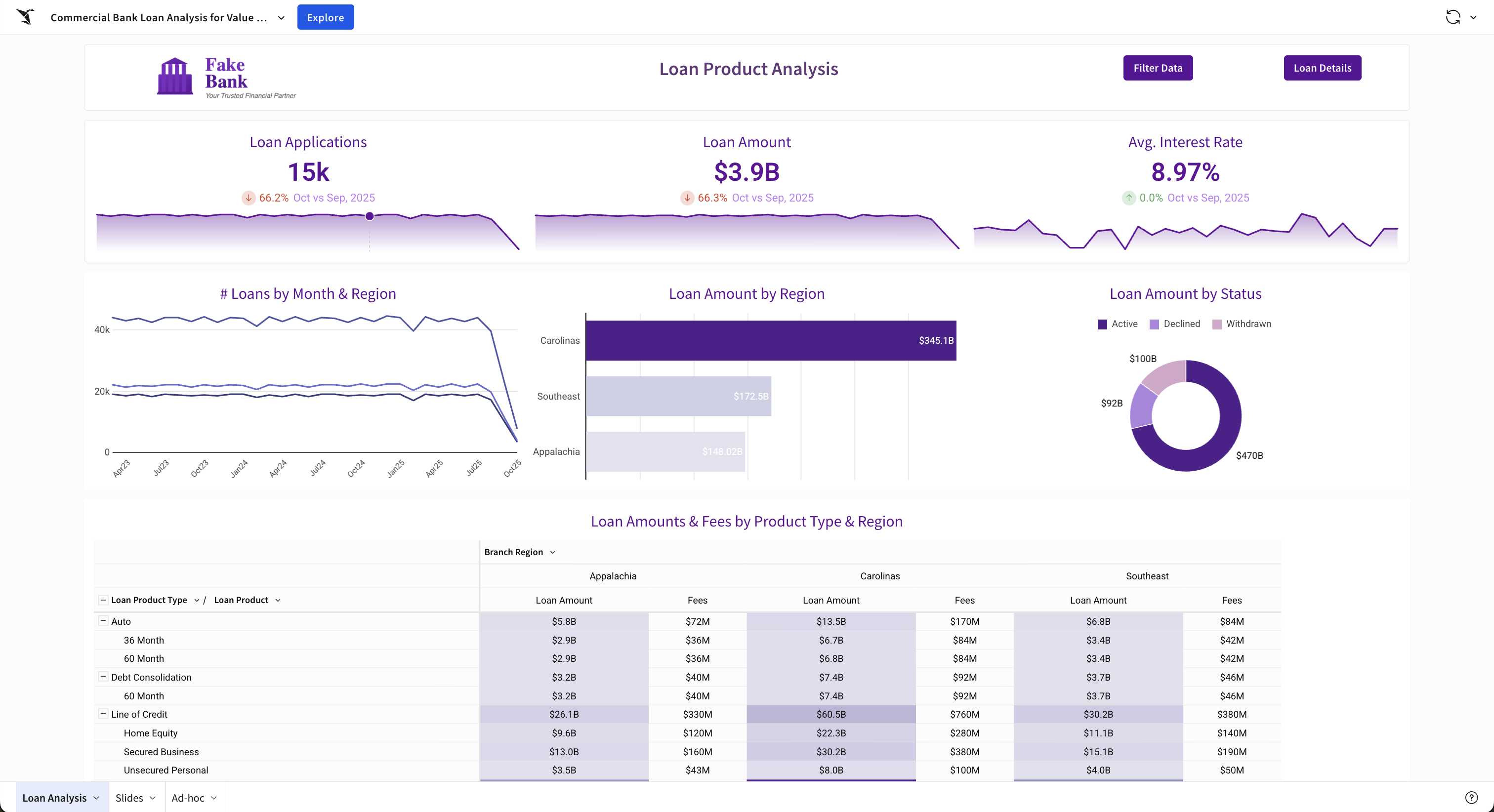1494x812 pixels.
Task: Click the Explore button
Action: 326,17
